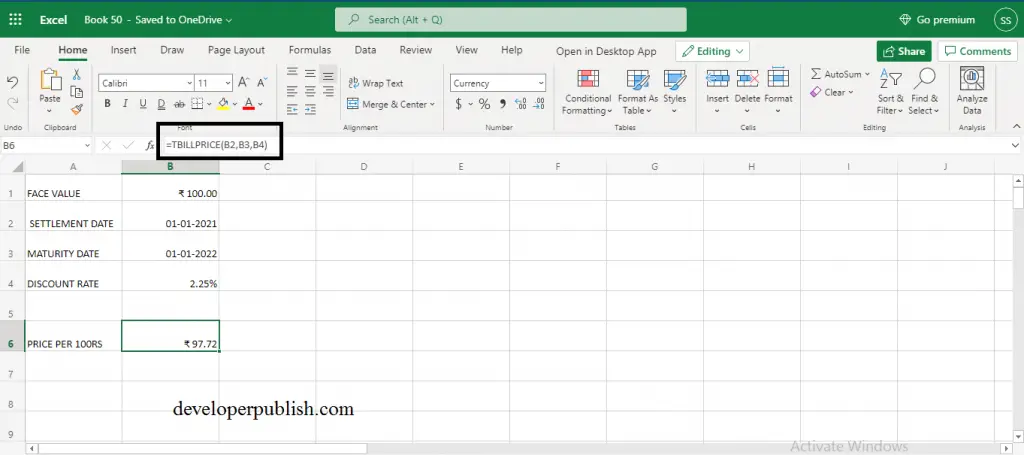Click Go premium link
Viewport: 1024px width, 455px height.
936,20
